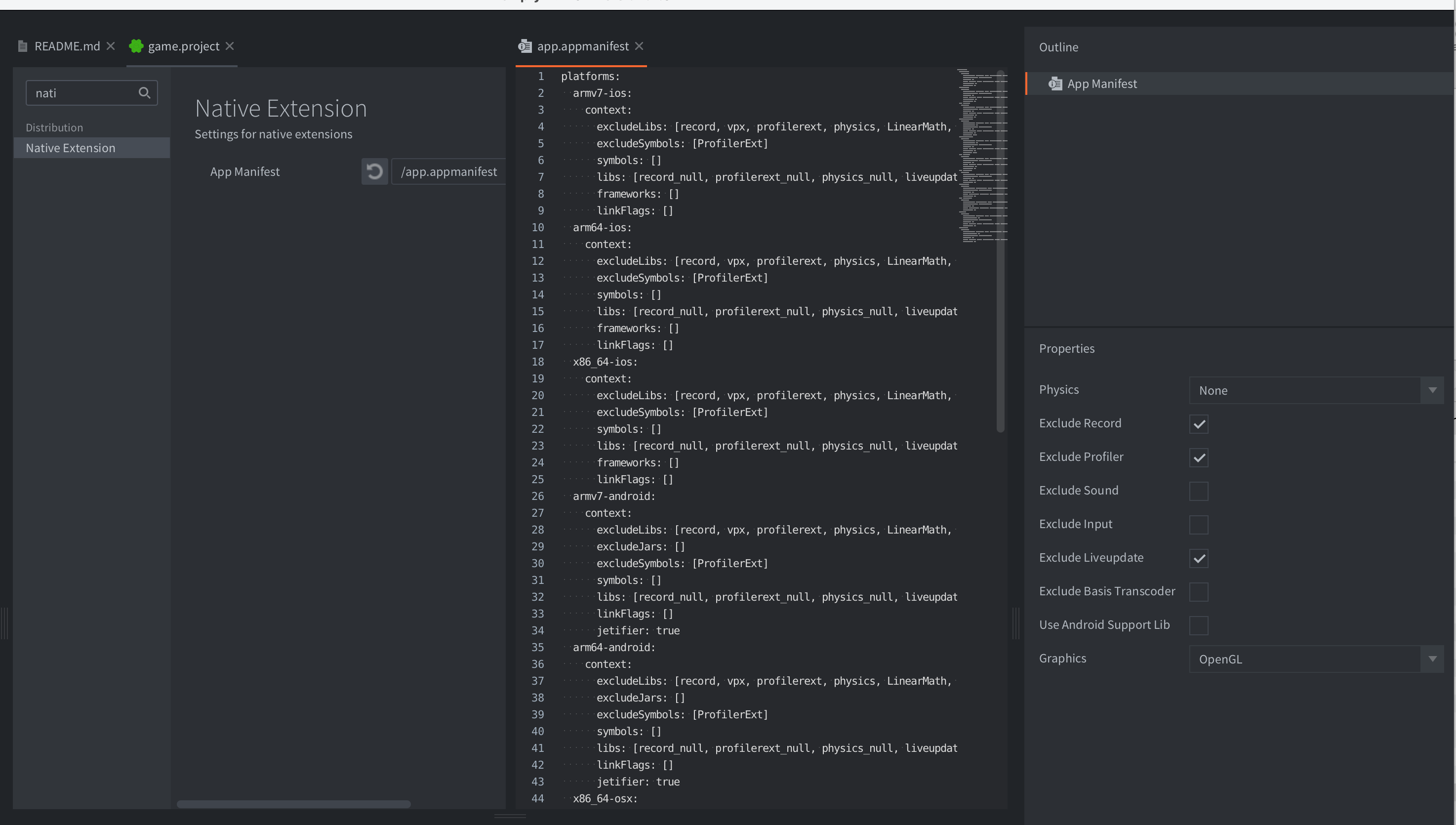
Task: Select Native Extension in the settings list
Action: [x=70, y=148]
